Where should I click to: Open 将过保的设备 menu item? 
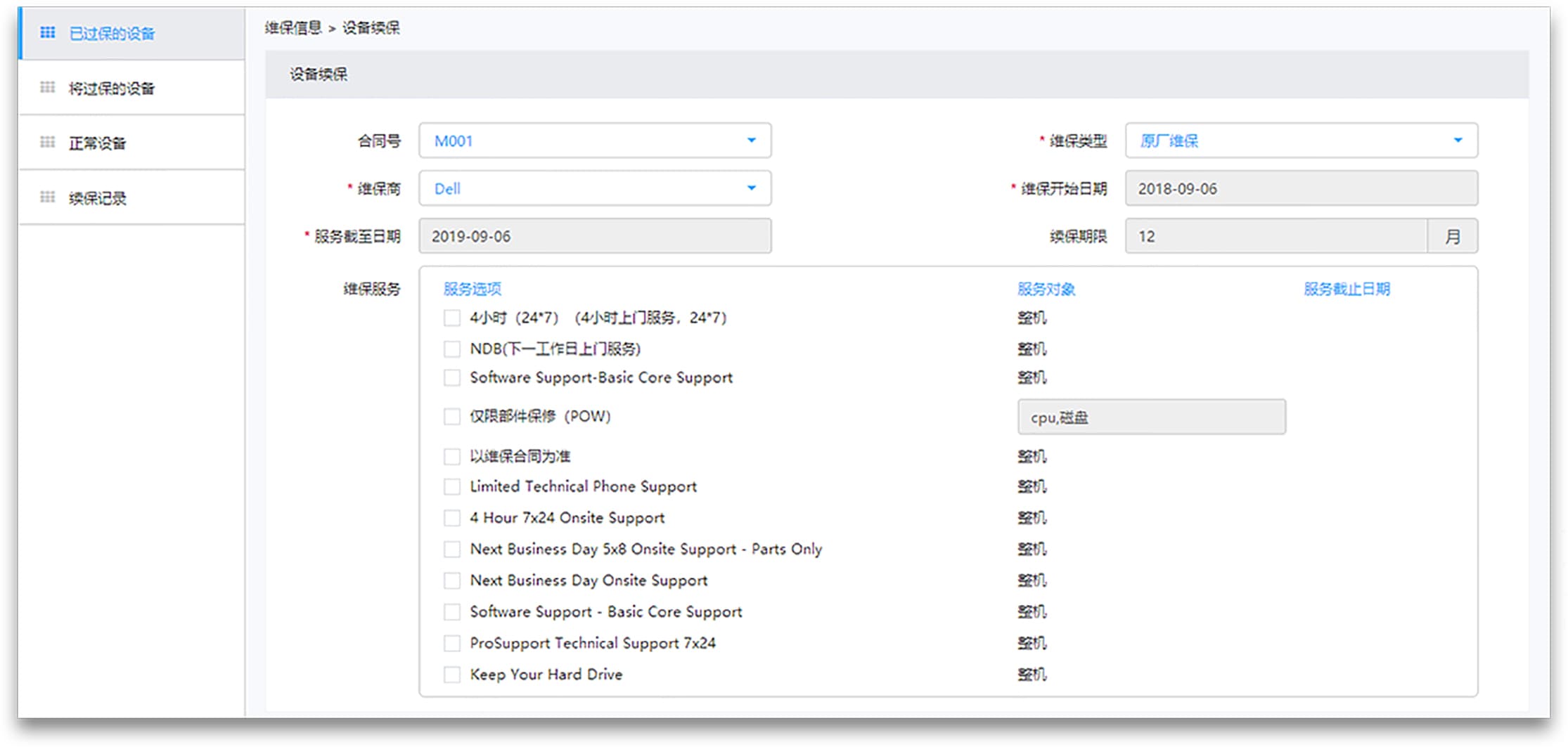[x=111, y=88]
